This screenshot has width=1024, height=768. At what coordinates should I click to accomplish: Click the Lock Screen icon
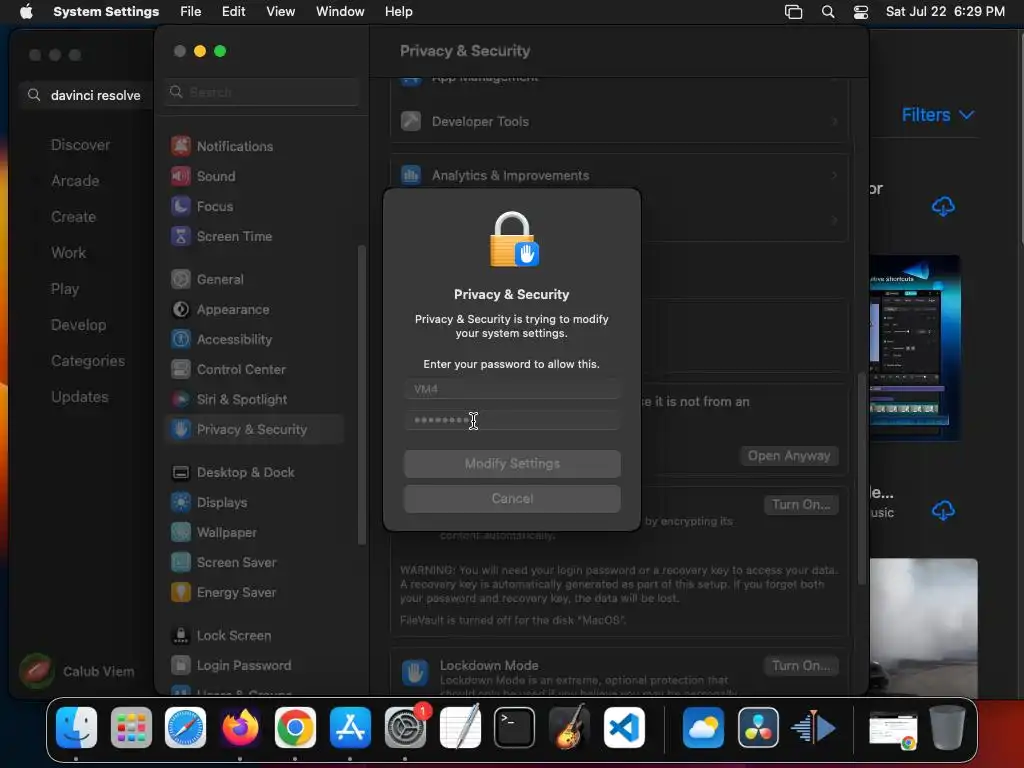coord(181,635)
